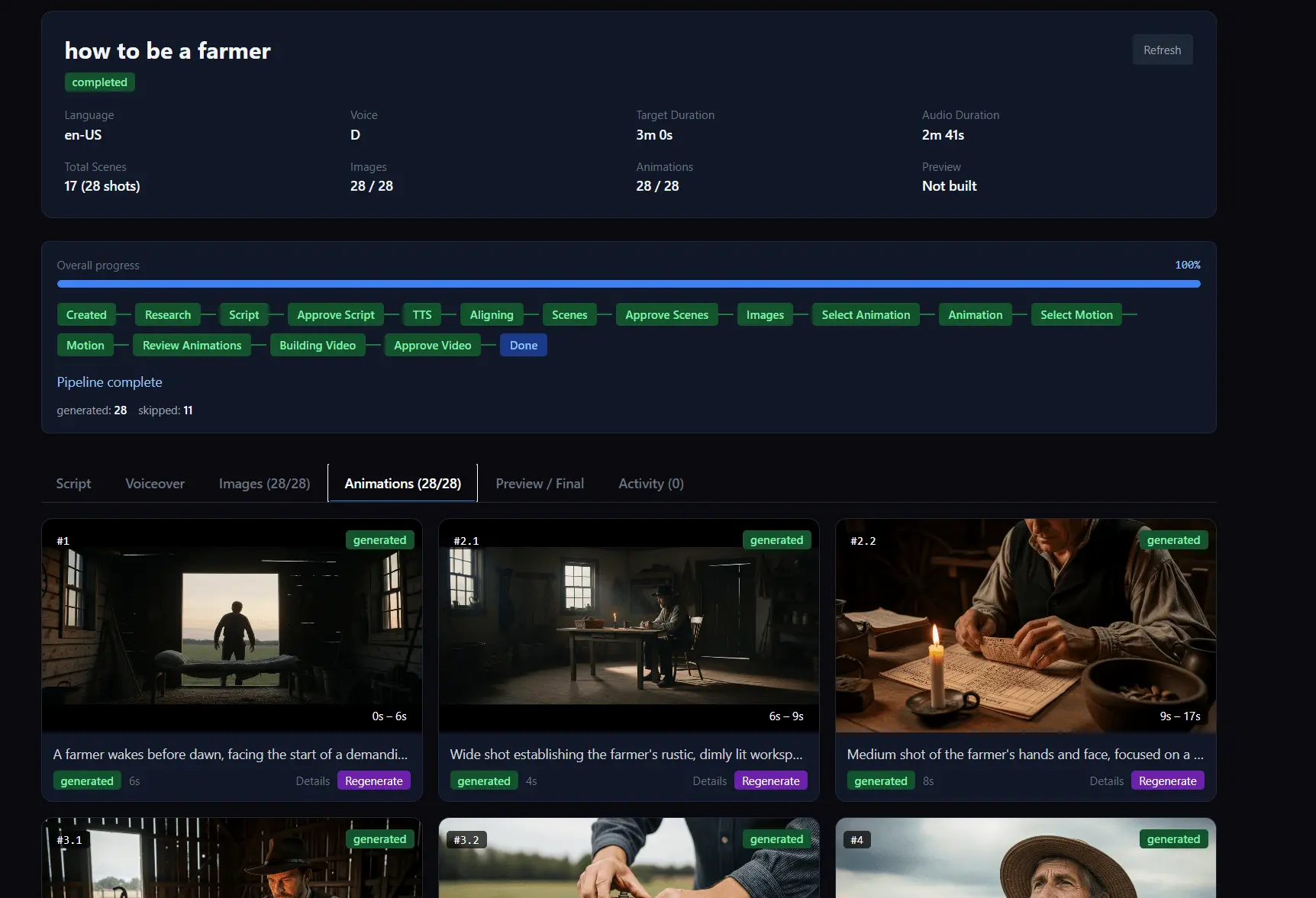Open Details for shot #1
The width and height of the screenshot is (1316, 898).
click(313, 781)
